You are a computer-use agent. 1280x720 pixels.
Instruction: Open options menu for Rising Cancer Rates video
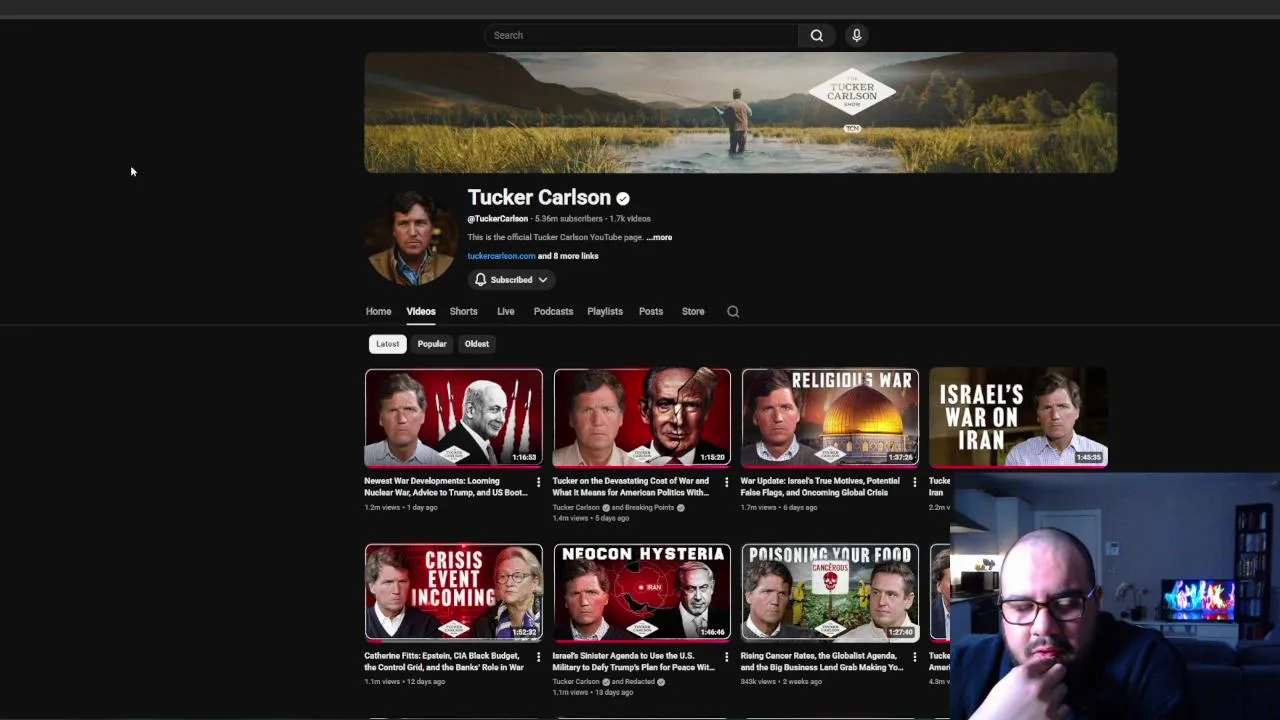pyautogui.click(x=914, y=658)
